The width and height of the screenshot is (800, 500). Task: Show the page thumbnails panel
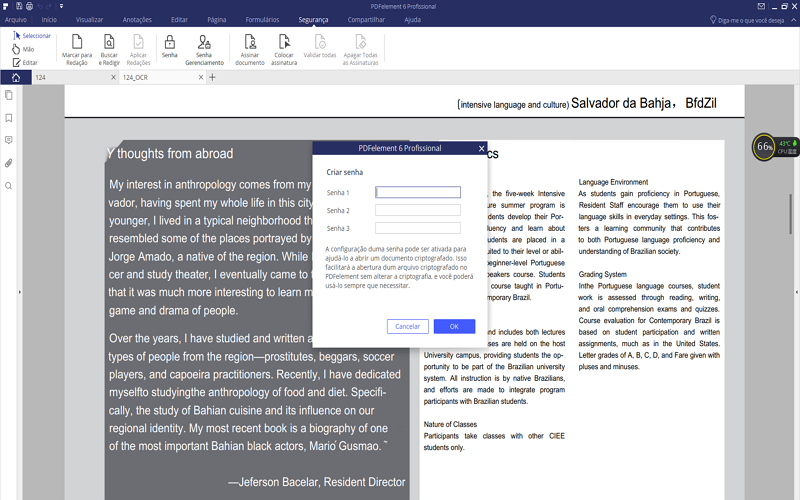point(9,95)
